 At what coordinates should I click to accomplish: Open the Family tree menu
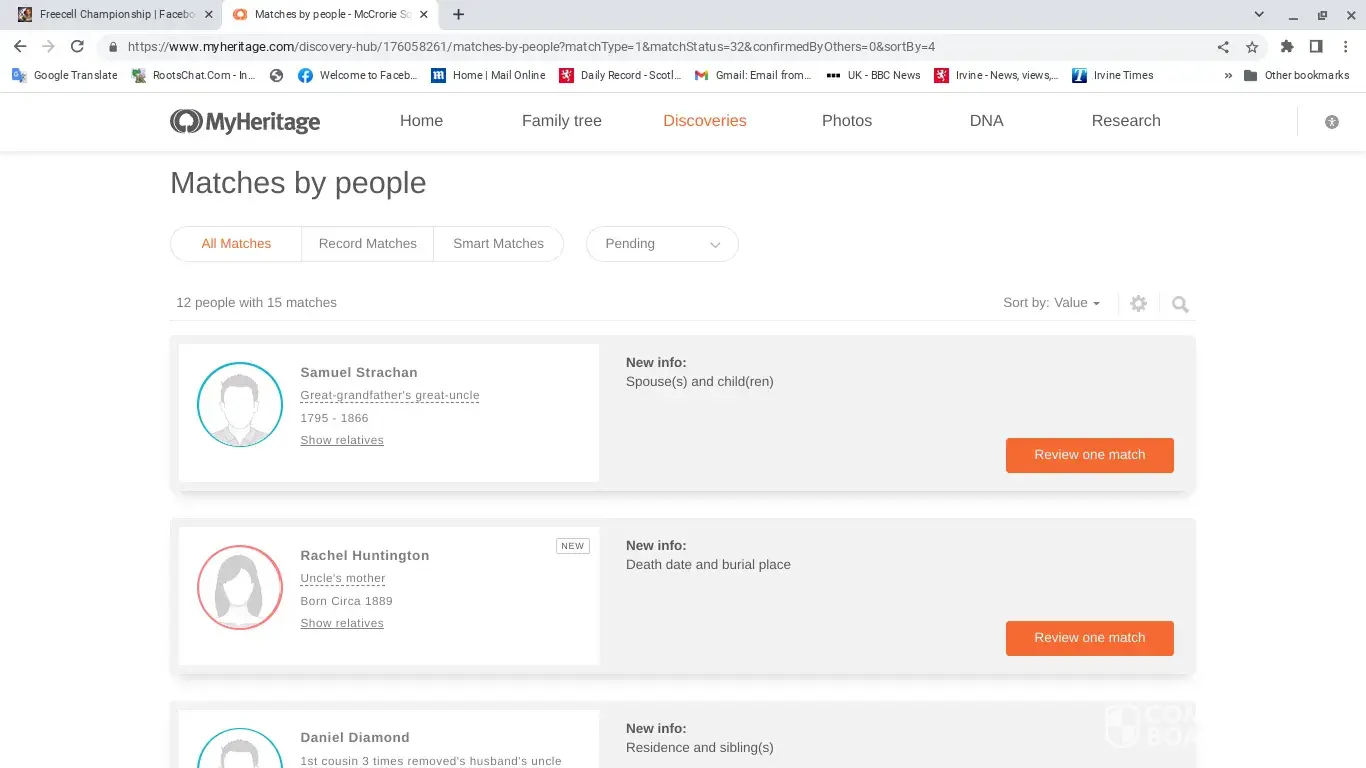[x=561, y=121]
